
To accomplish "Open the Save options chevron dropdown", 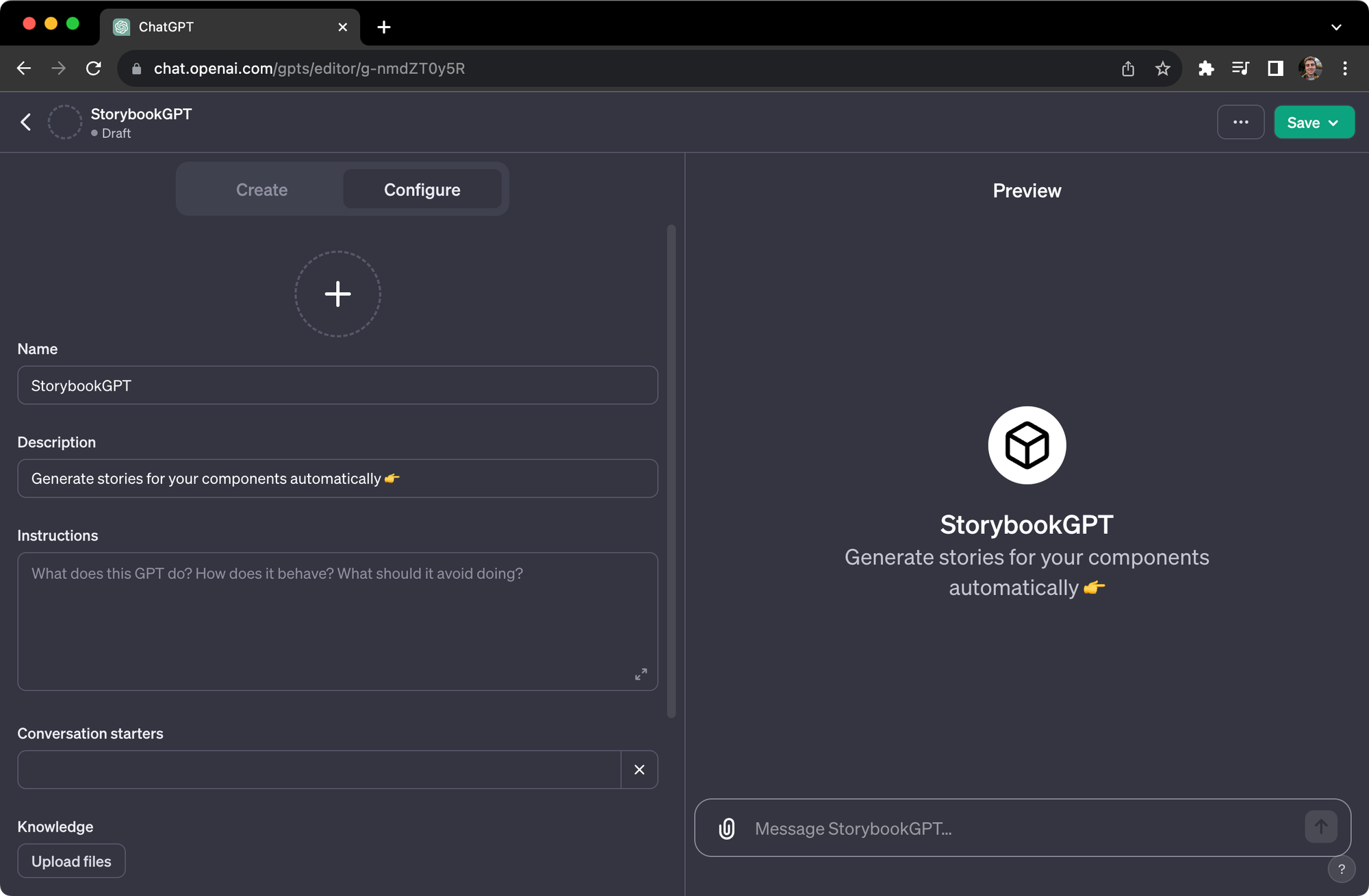I will tap(1333, 122).
